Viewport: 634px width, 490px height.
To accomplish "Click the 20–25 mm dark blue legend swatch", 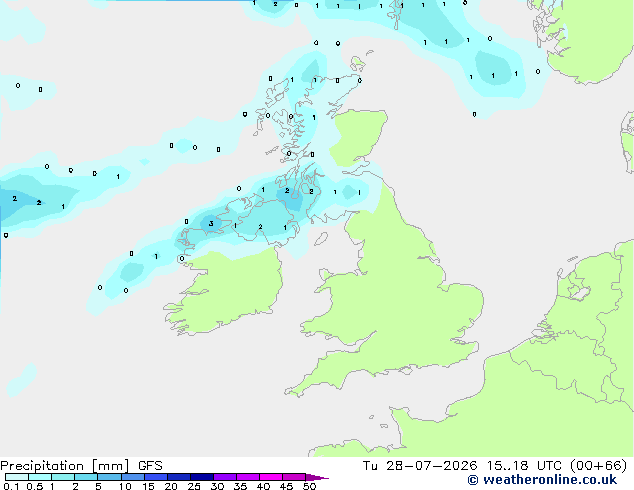I will coord(179,477).
